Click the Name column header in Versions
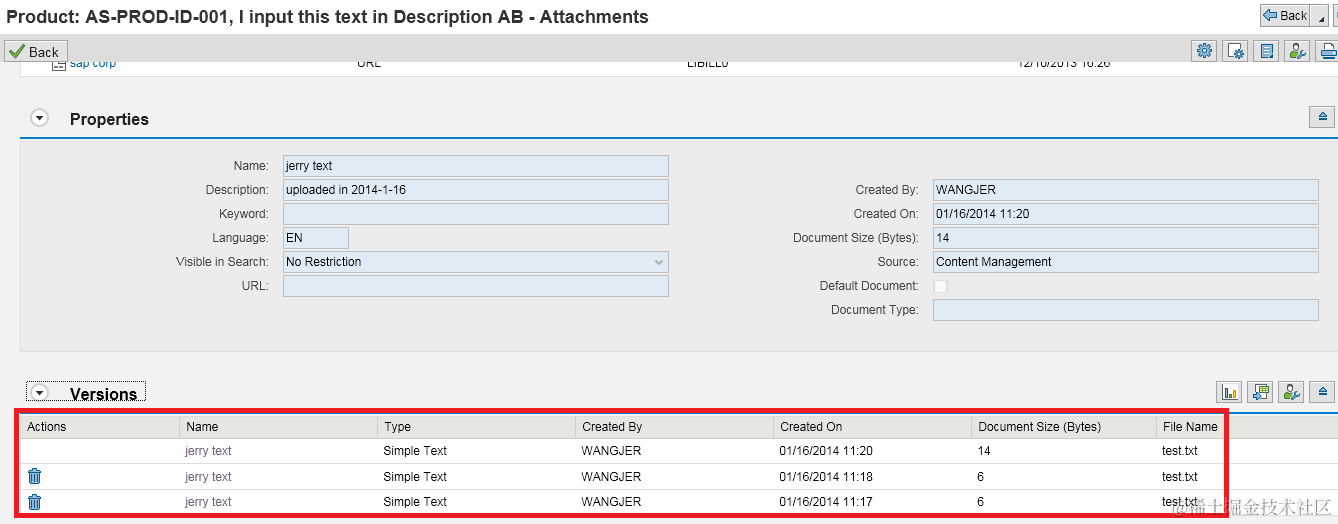The image size is (1338, 524). (x=279, y=427)
